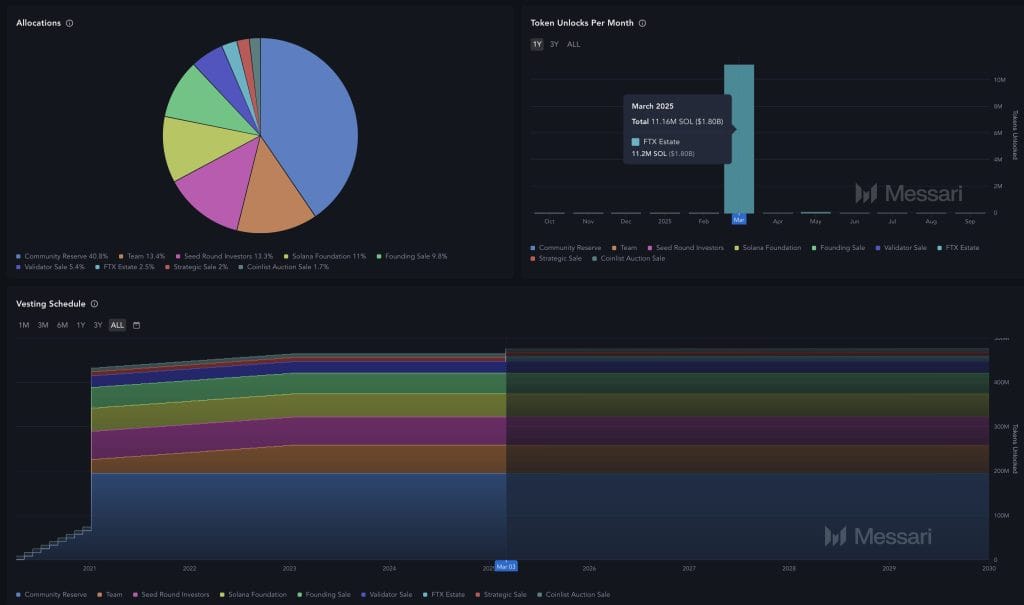The width and height of the screenshot is (1024, 605).
Task: Set Vesting Schedule range to 1M
Action: 24,325
